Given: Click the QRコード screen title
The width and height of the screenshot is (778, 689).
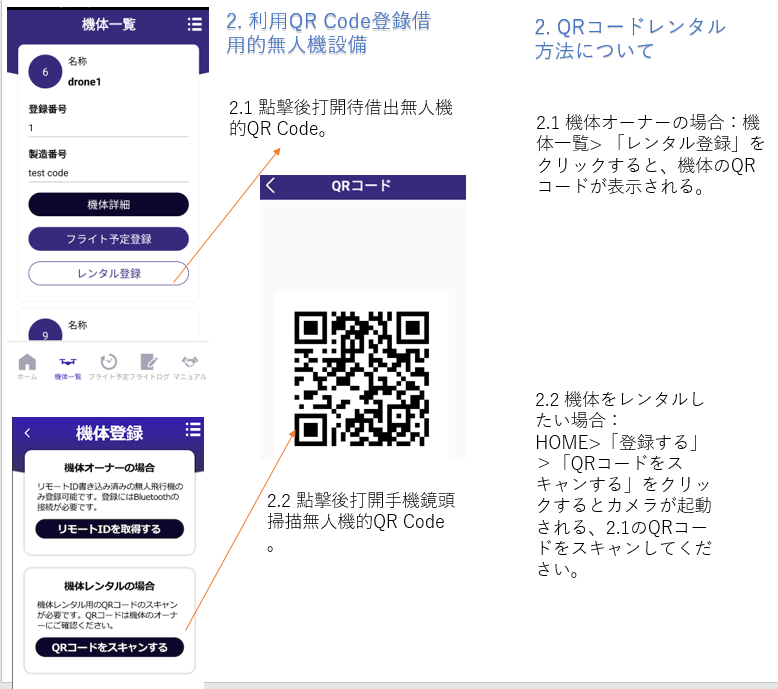Looking at the screenshot, I should (361, 186).
